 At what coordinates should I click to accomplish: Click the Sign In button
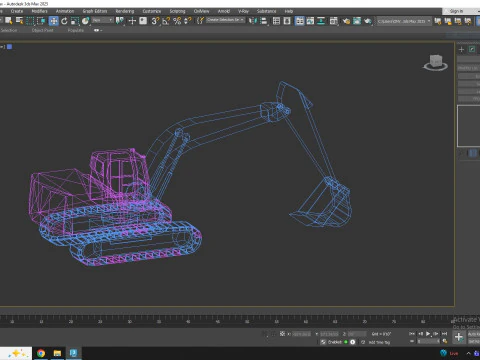(456, 11)
